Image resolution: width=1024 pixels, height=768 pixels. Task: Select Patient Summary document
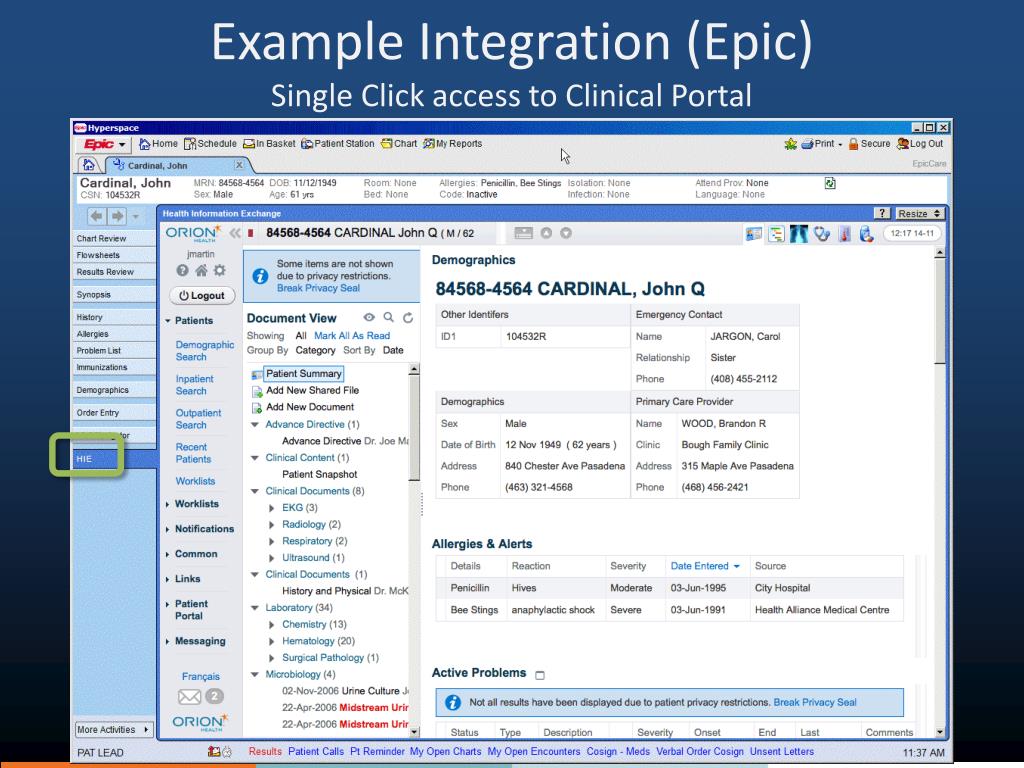coord(303,374)
